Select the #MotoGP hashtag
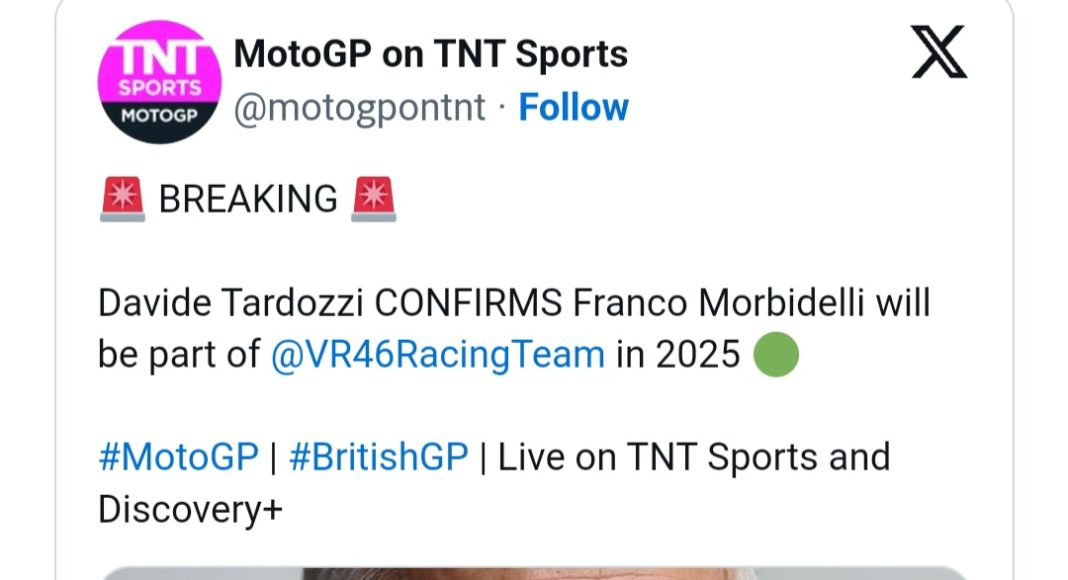 179,457
